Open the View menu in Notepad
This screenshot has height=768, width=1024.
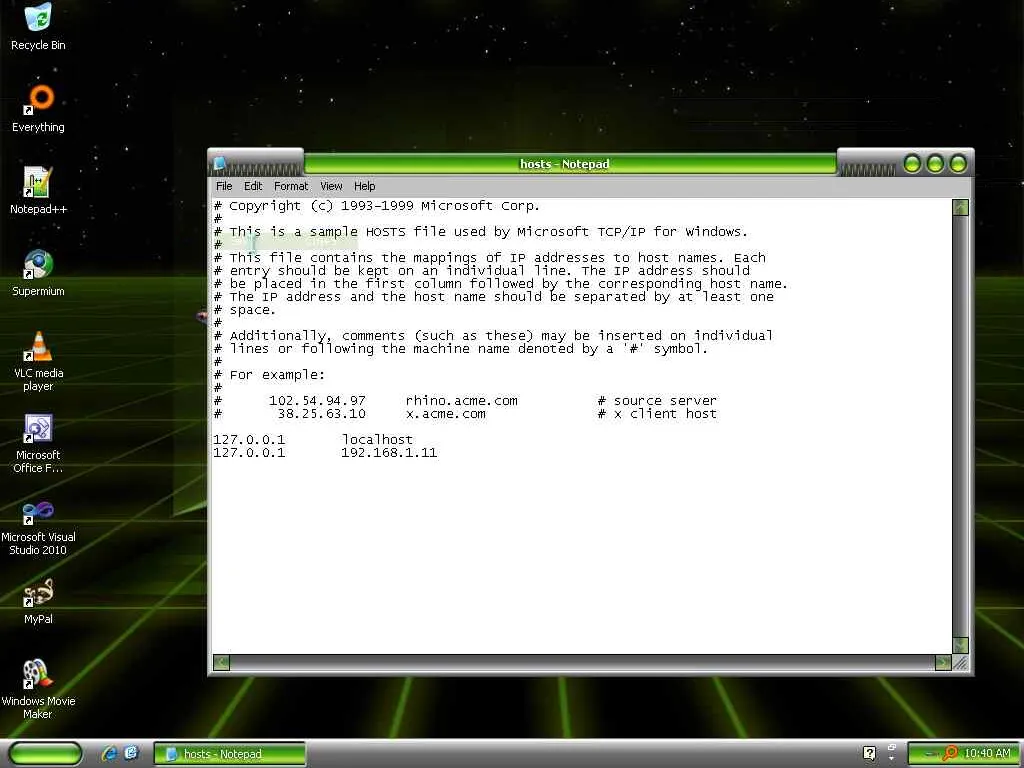click(x=331, y=186)
